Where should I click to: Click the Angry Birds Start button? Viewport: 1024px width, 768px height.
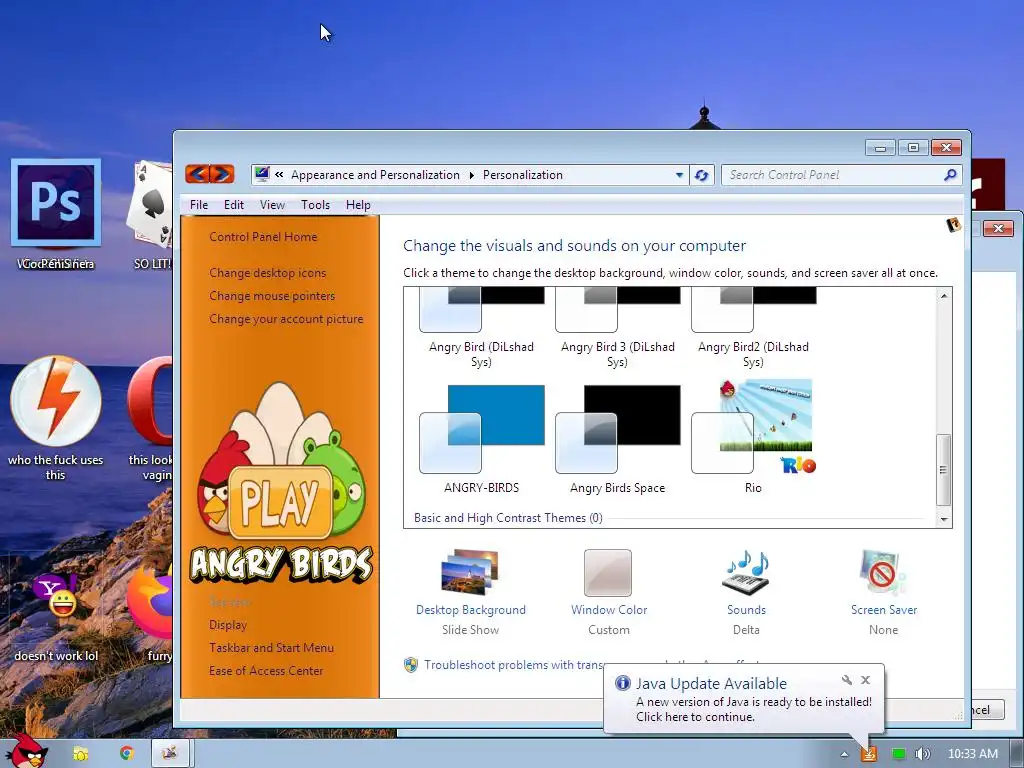[x=26, y=751]
